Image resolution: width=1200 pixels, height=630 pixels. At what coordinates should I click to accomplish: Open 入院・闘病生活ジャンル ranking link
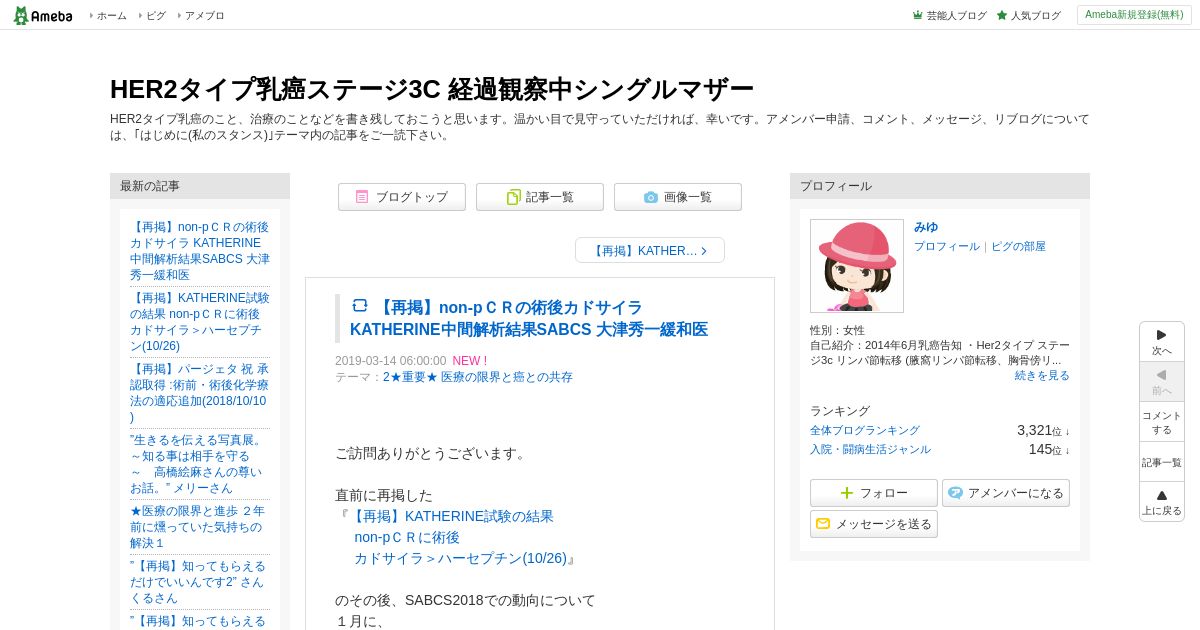click(x=870, y=449)
